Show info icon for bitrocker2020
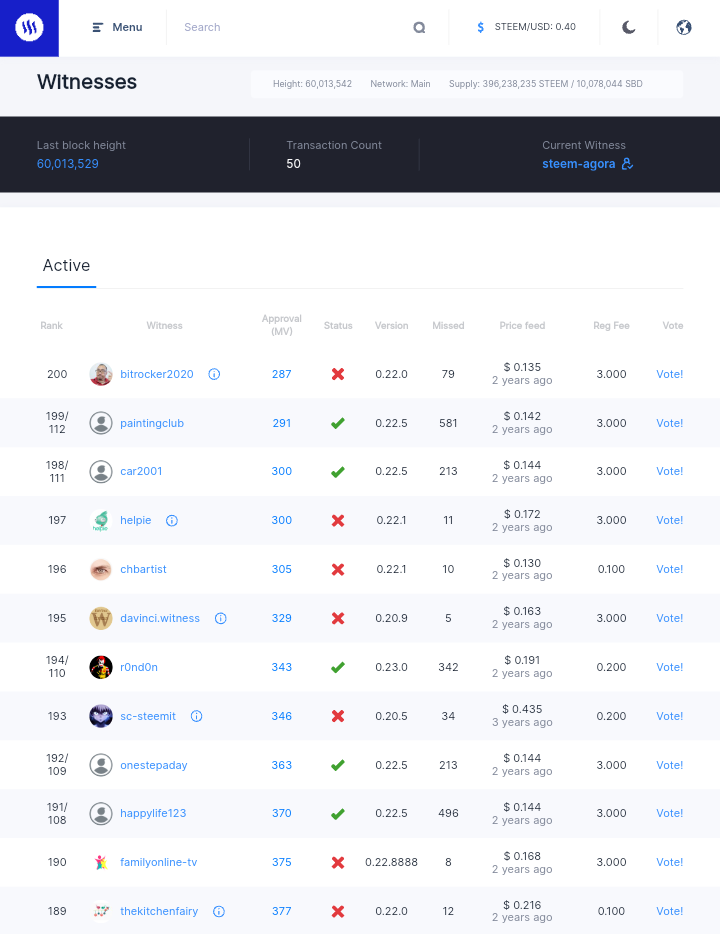 [x=214, y=374]
